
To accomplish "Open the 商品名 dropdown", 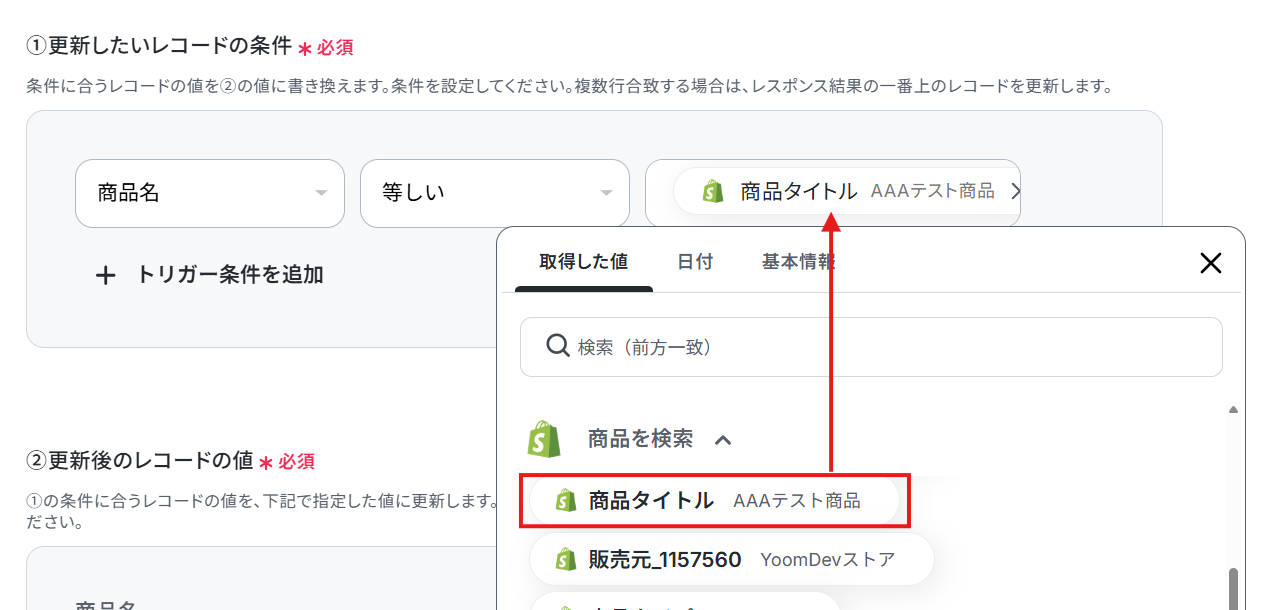I will coord(210,193).
